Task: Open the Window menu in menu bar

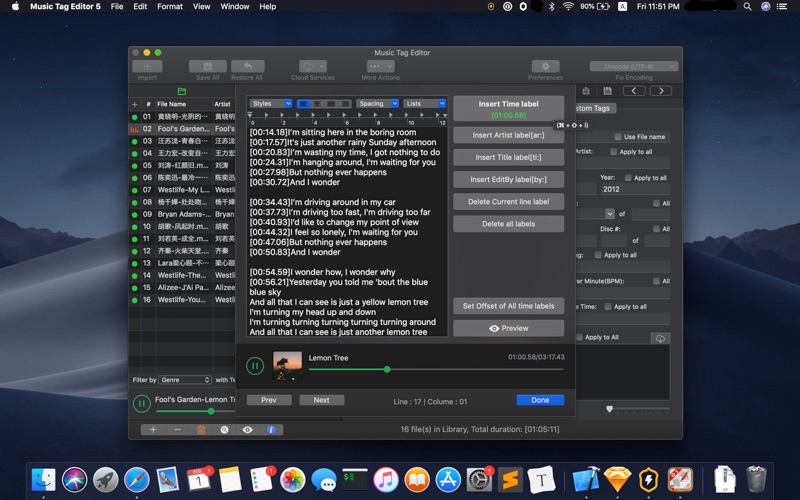Action: click(x=235, y=7)
